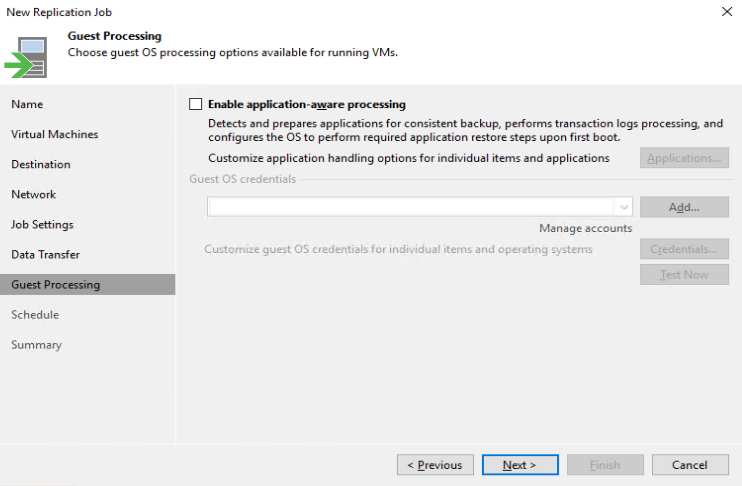Viewport: 742px width, 486px height.
Task: Go to the Schedule step
Action: pyautogui.click(x=35, y=315)
